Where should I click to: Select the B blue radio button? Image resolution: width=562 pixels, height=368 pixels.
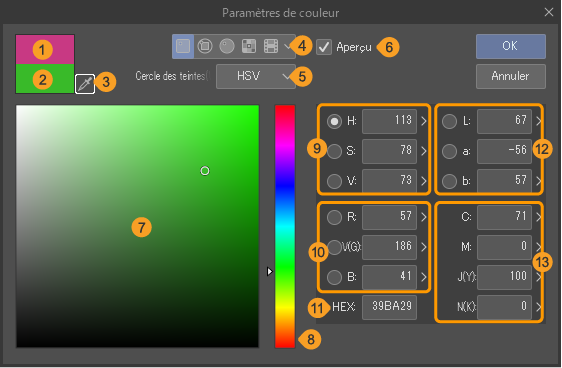coord(334,277)
